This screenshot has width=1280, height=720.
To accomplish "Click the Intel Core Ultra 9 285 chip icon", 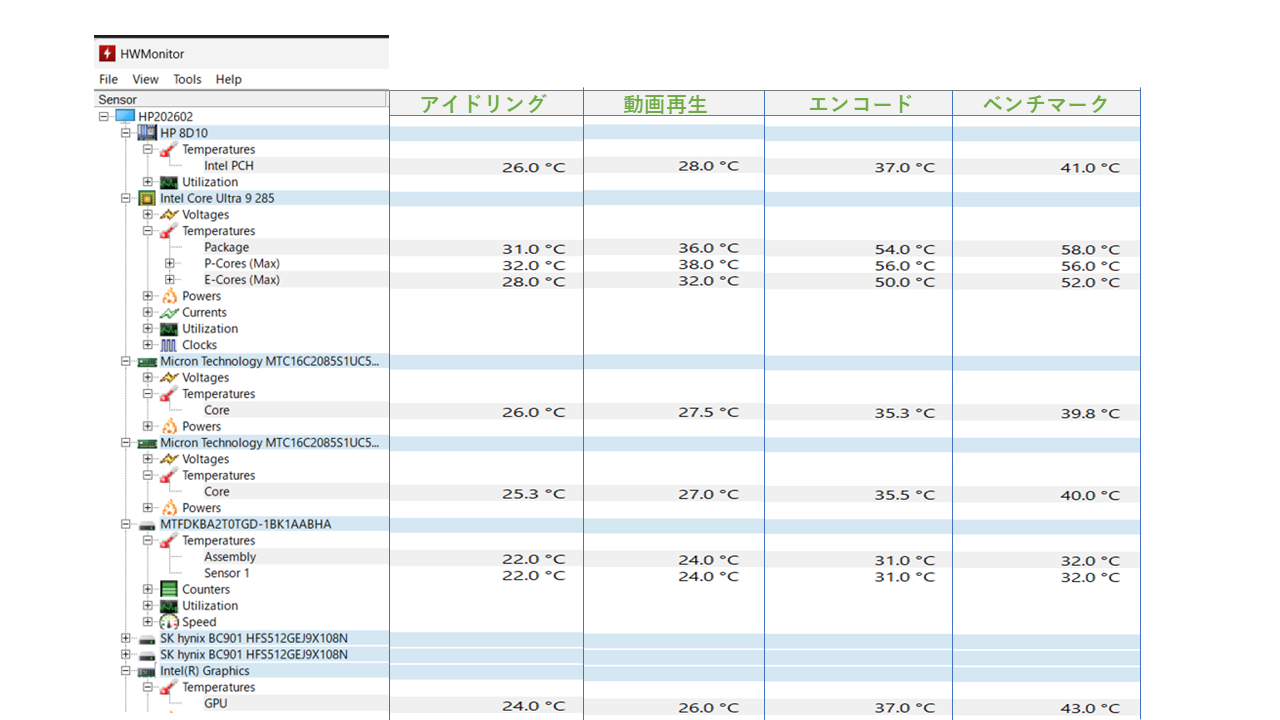I will [147, 198].
